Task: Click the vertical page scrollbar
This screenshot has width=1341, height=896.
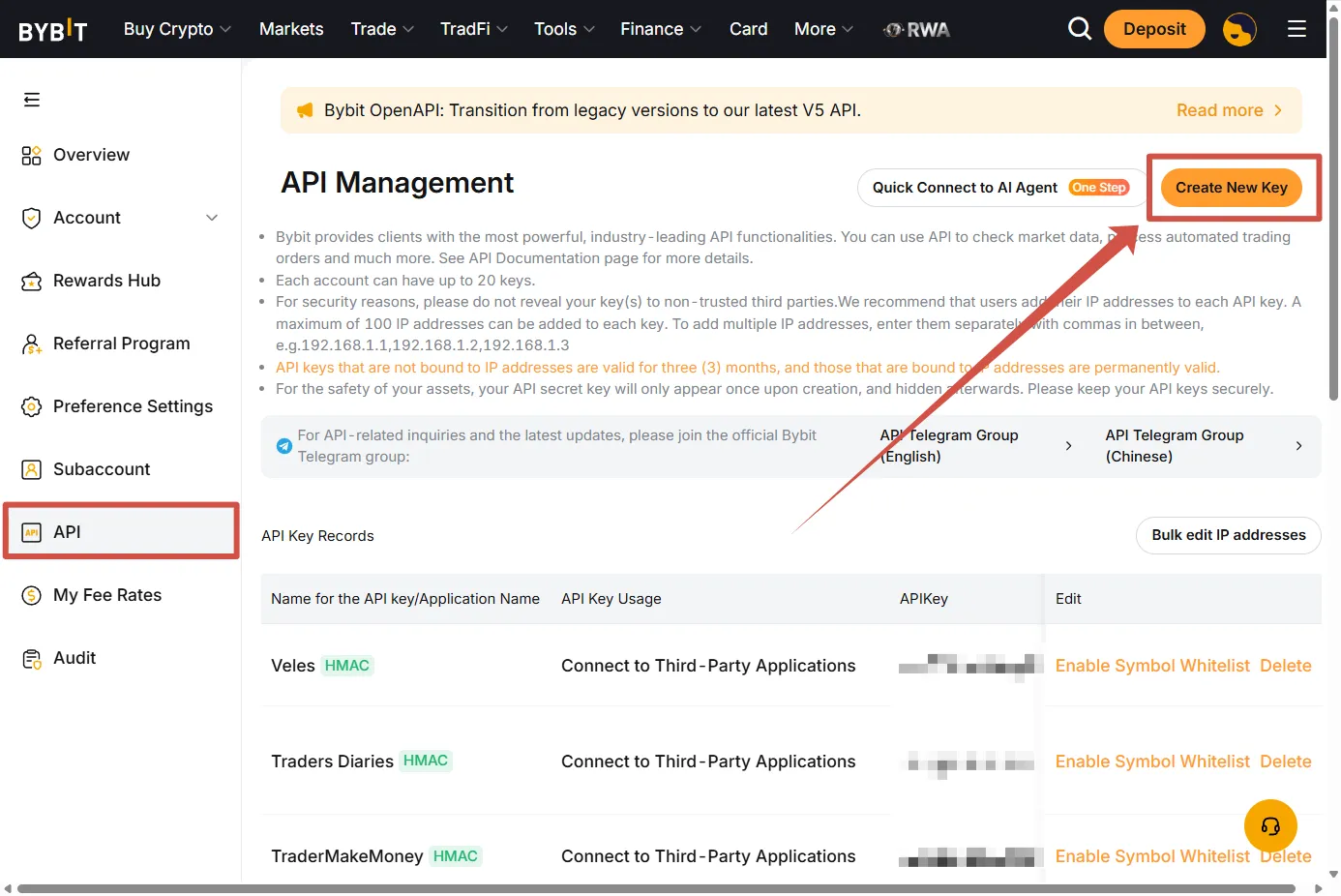Action: 1333,208
